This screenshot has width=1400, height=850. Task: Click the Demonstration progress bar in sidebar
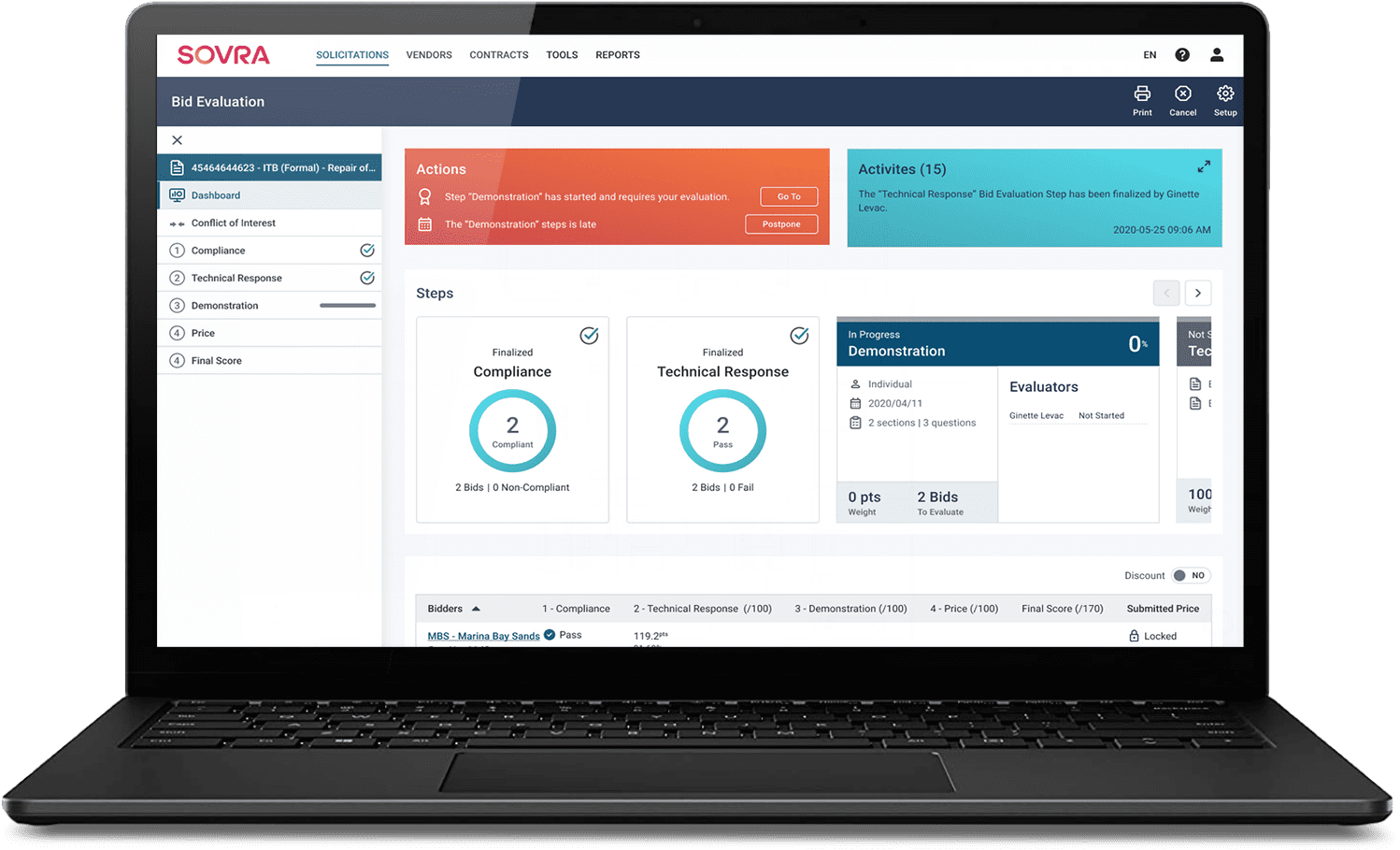tap(348, 306)
